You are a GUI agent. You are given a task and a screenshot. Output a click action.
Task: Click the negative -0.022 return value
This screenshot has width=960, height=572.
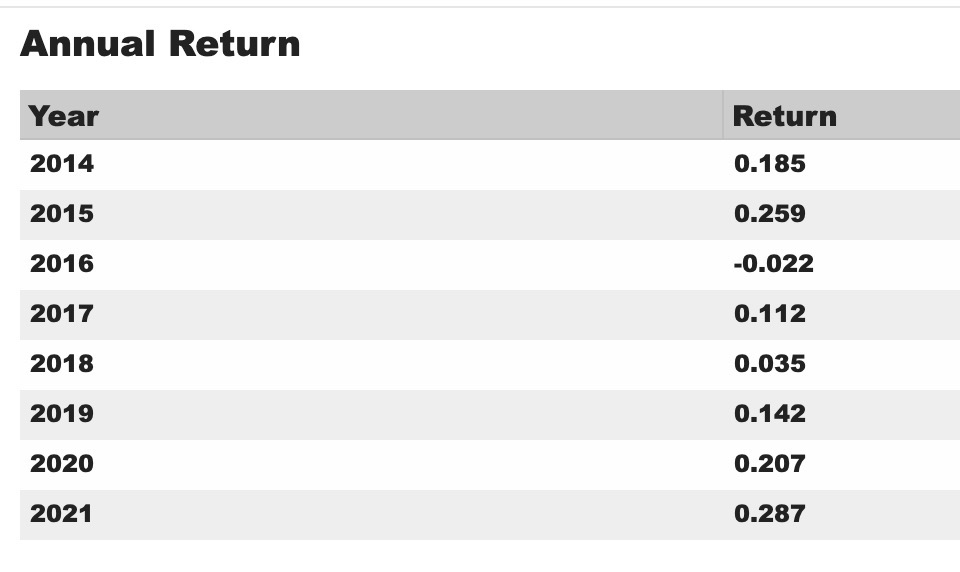773,264
